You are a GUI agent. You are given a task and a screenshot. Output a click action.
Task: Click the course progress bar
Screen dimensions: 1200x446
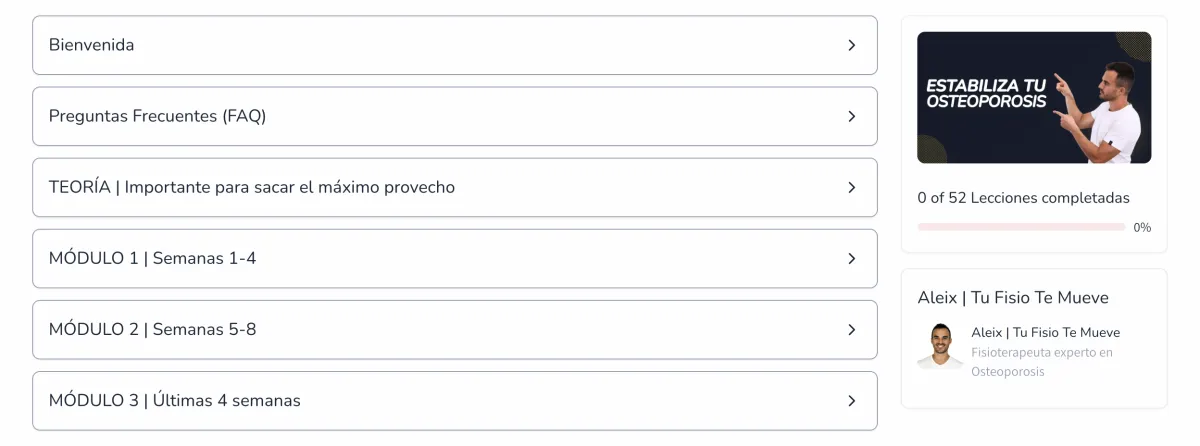coord(1021,227)
